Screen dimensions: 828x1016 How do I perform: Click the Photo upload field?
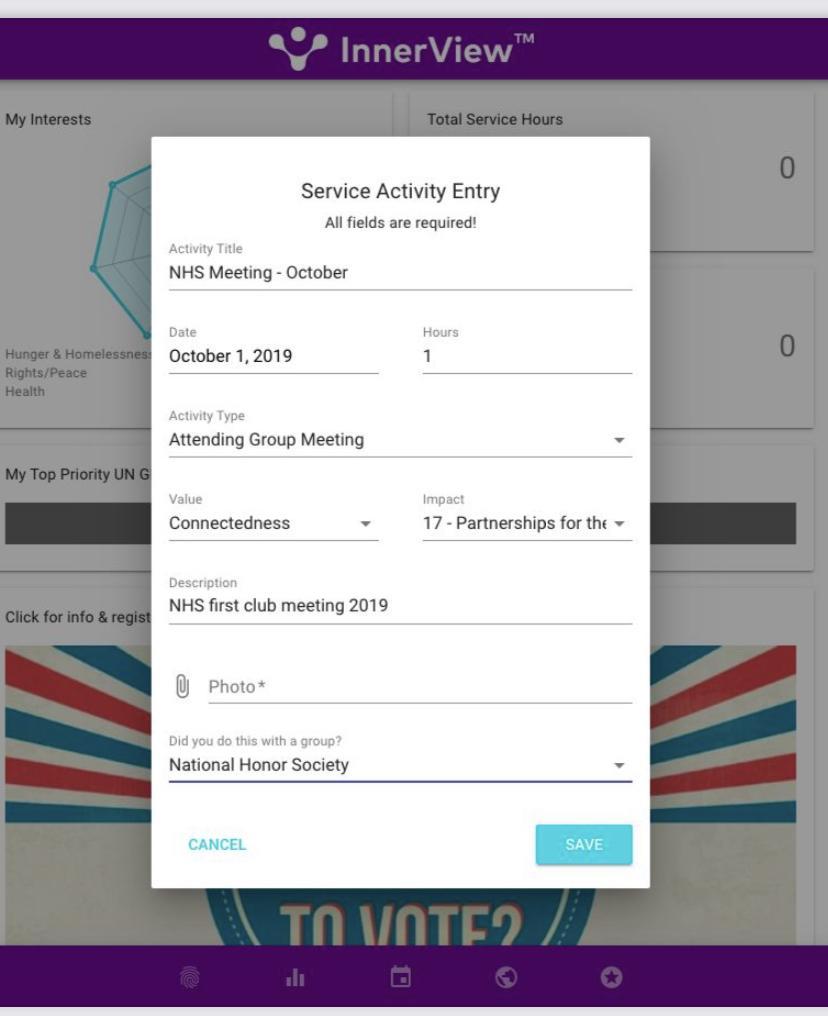(x=420, y=687)
